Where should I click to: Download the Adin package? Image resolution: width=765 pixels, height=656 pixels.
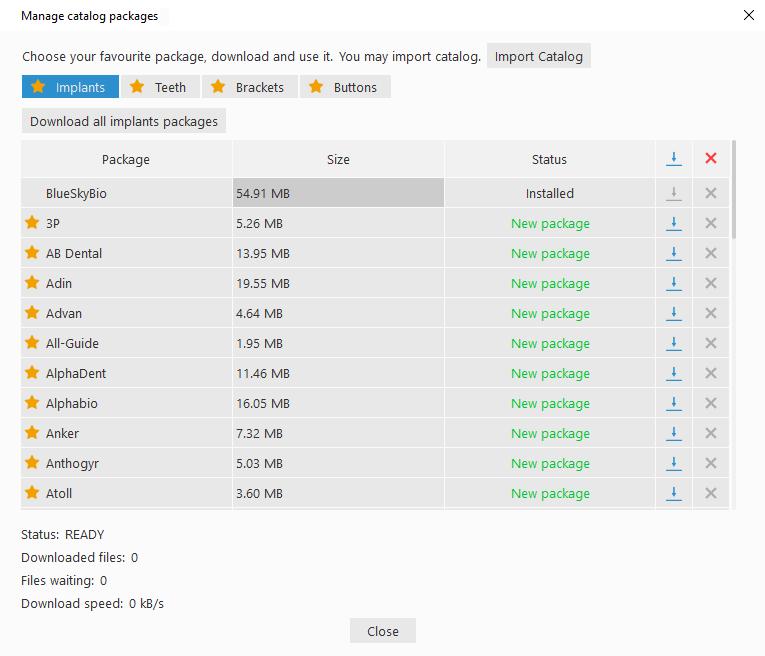674,283
